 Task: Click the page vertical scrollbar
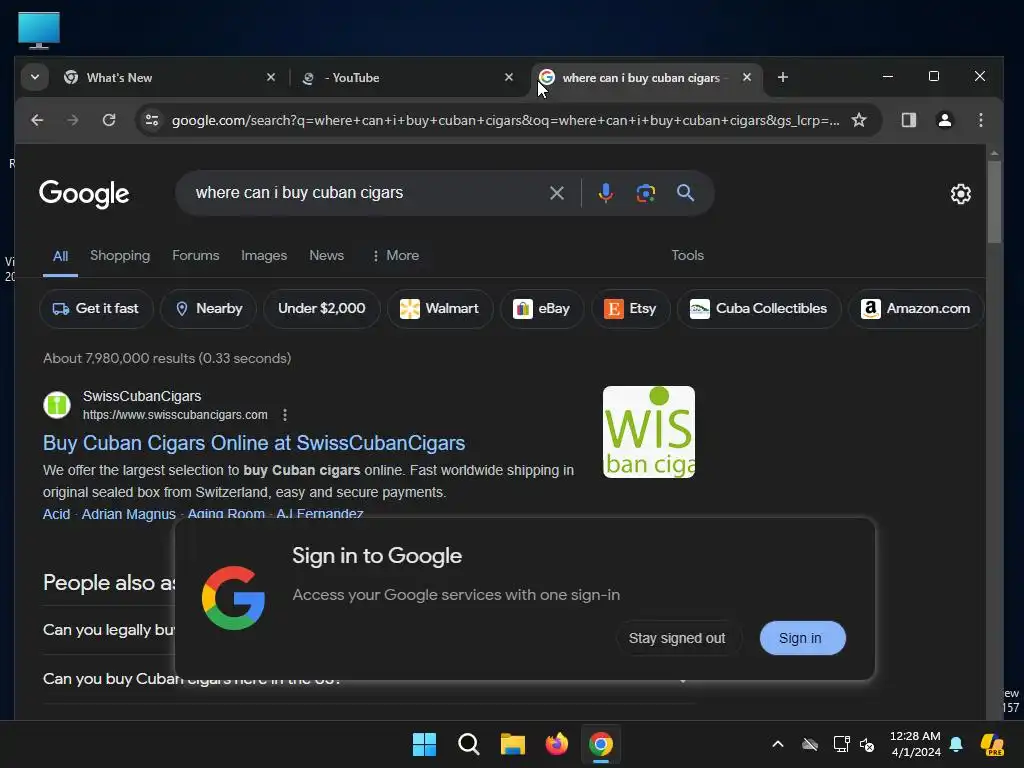coord(994,204)
